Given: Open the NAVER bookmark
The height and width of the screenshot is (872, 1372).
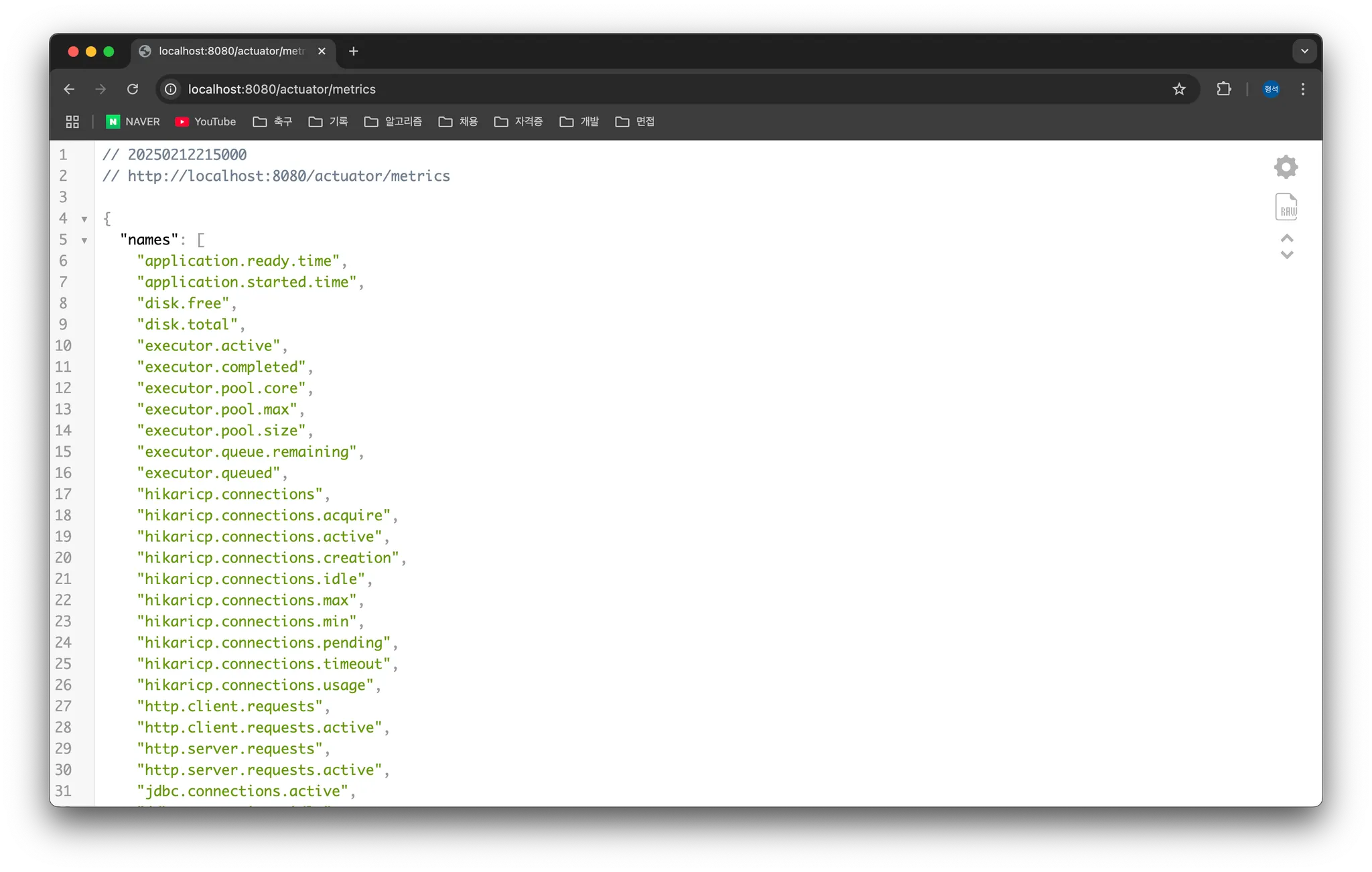Looking at the screenshot, I should [133, 121].
